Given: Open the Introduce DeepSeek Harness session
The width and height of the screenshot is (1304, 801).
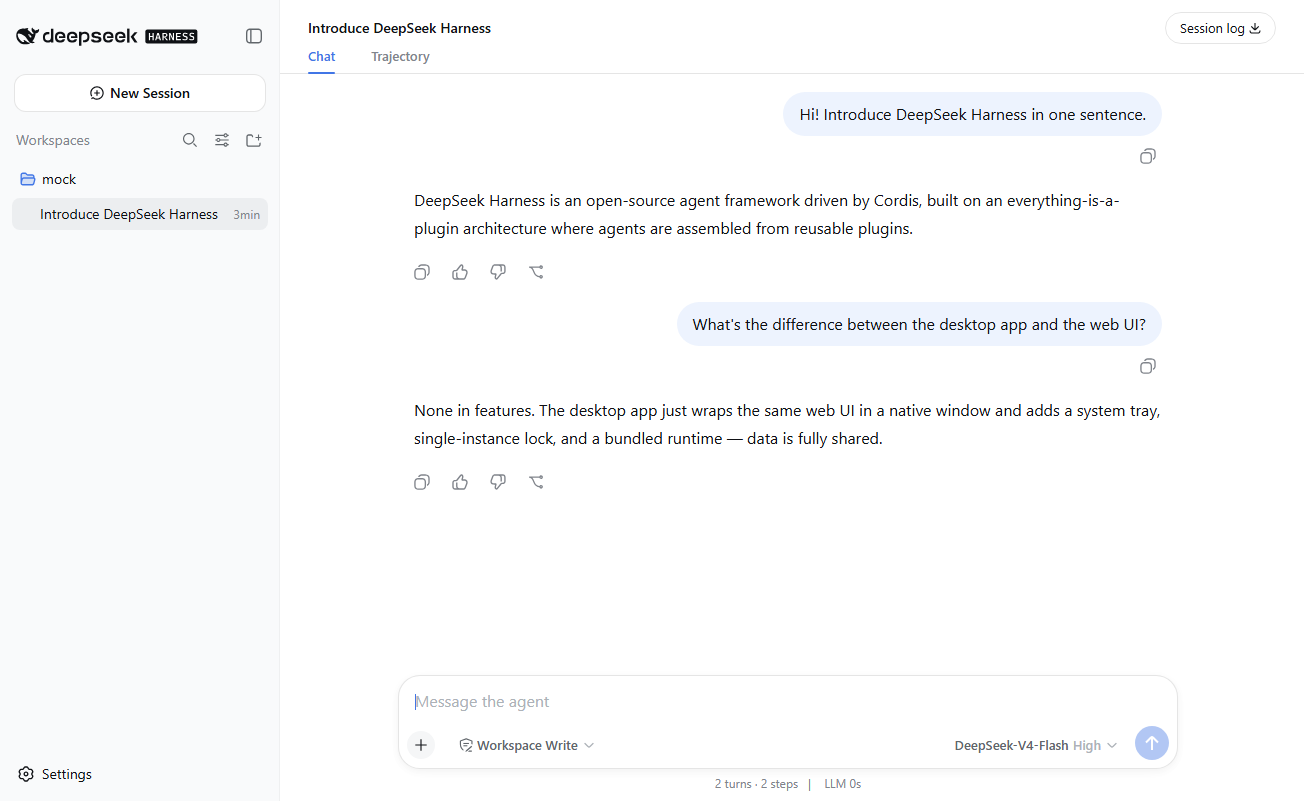Looking at the screenshot, I should tap(140, 214).
